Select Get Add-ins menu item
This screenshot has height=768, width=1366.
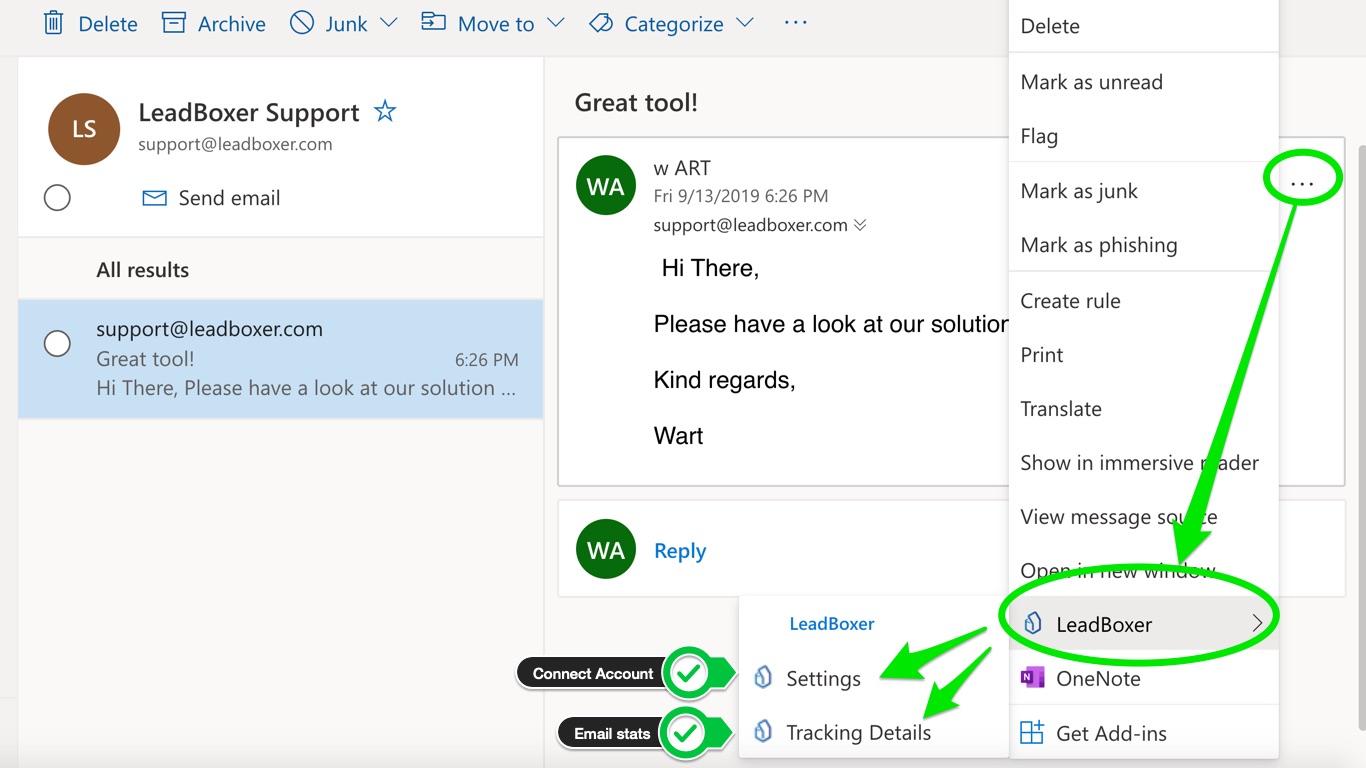1144,733
